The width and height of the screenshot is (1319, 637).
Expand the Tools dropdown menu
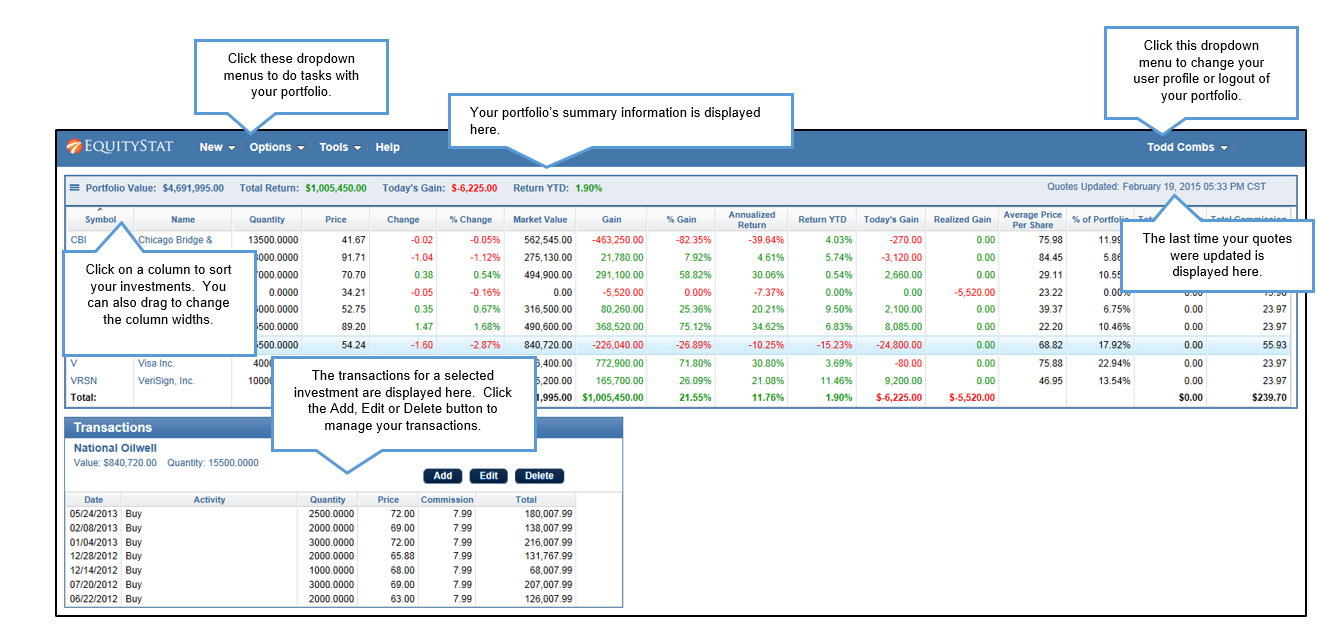(x=340, y=147)
